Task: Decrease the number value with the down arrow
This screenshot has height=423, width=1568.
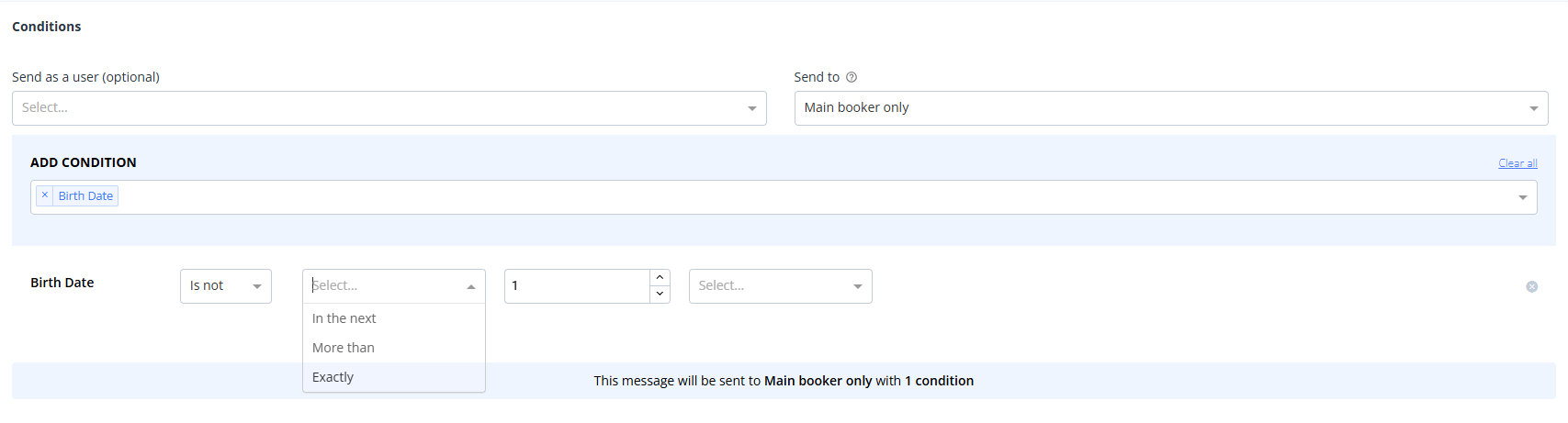Action: 660,295
